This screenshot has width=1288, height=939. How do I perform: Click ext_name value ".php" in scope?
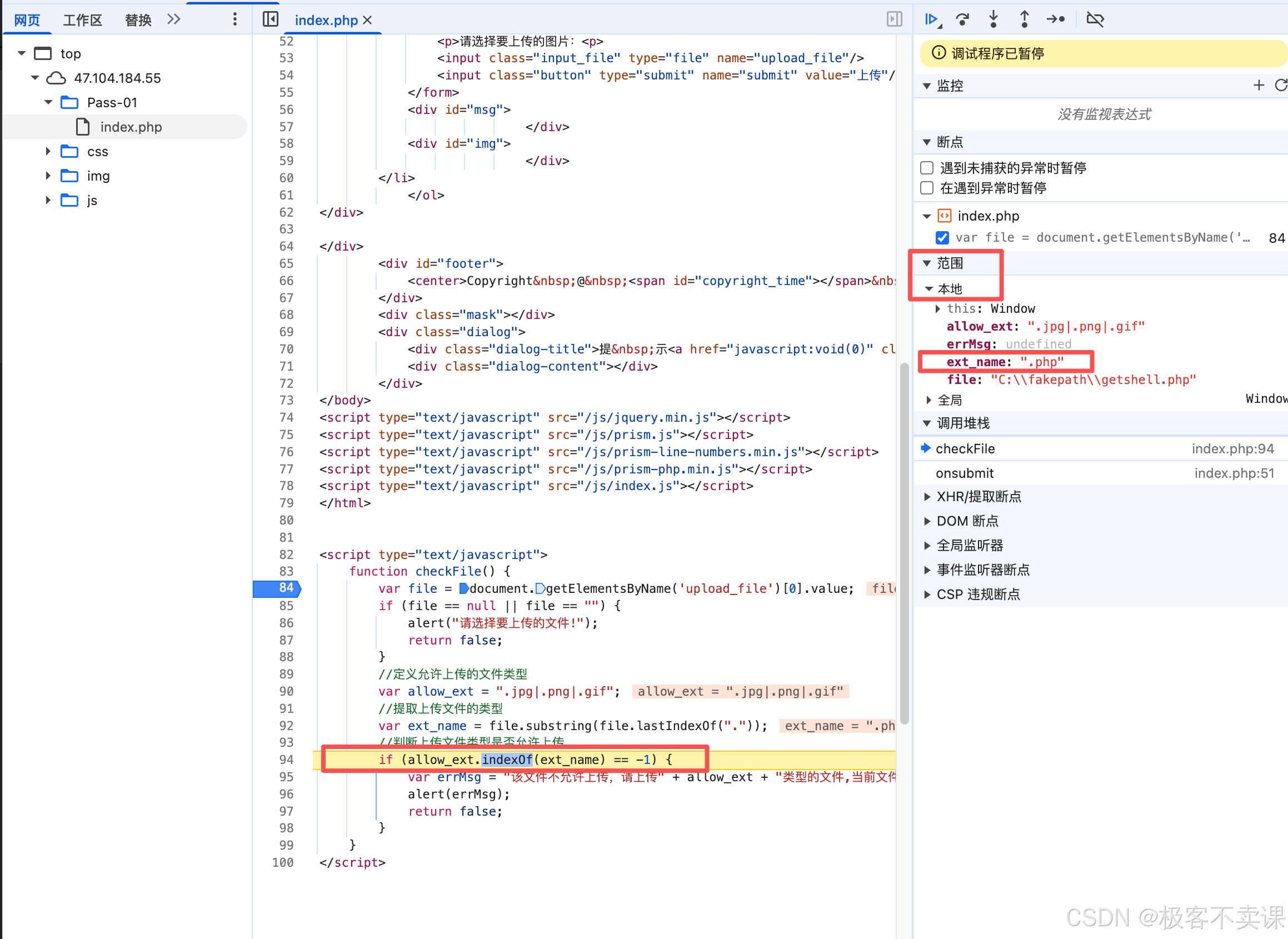tap(1042, 362)
